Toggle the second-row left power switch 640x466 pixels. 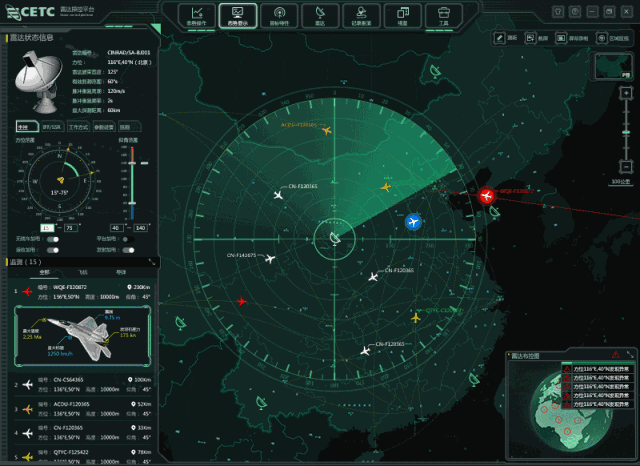click(53, 250)
